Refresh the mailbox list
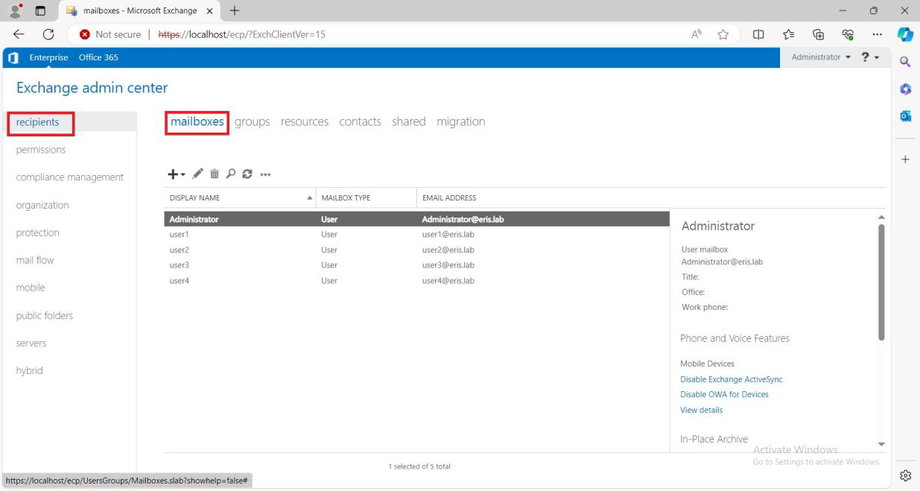The height and width of the screenshot is (491, 920). pyautogui.click(x=247, y=174)
